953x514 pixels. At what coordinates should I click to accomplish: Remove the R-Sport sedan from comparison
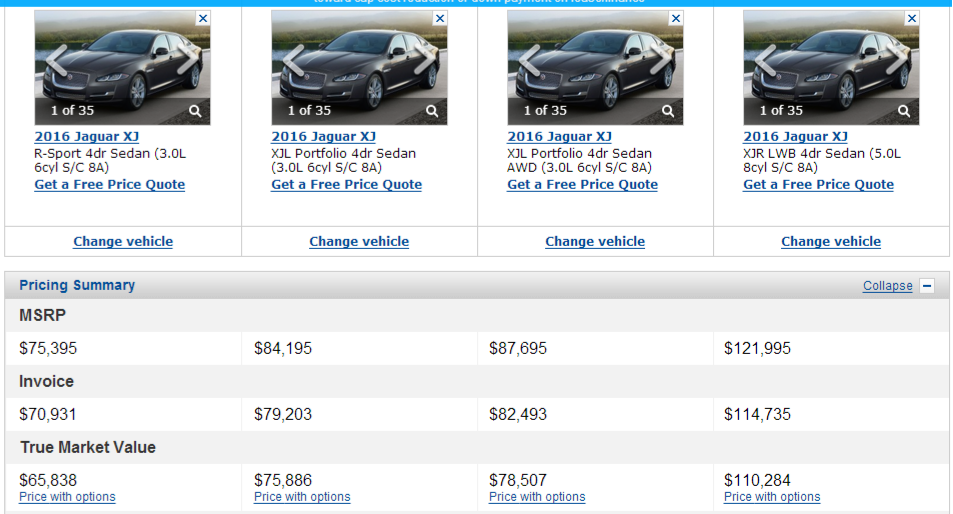(203, 18)
